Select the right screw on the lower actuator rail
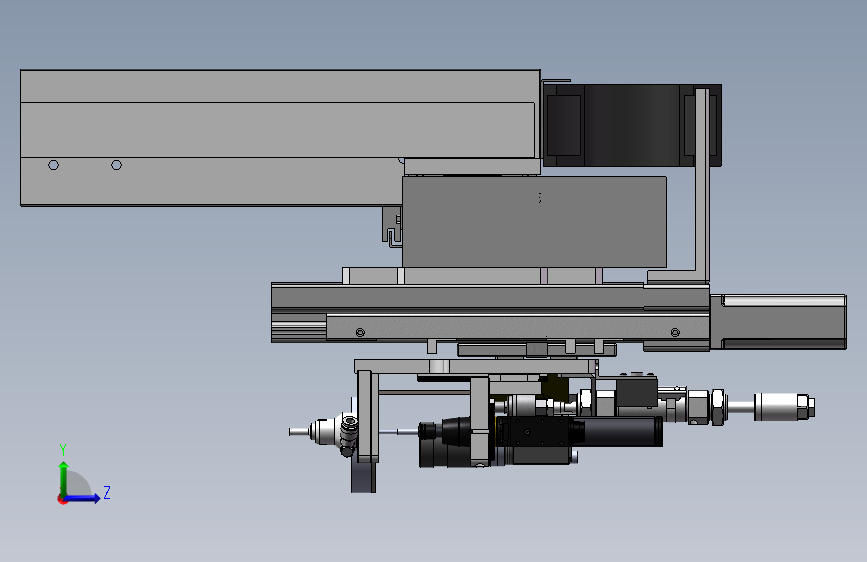 tap(675, 332)
